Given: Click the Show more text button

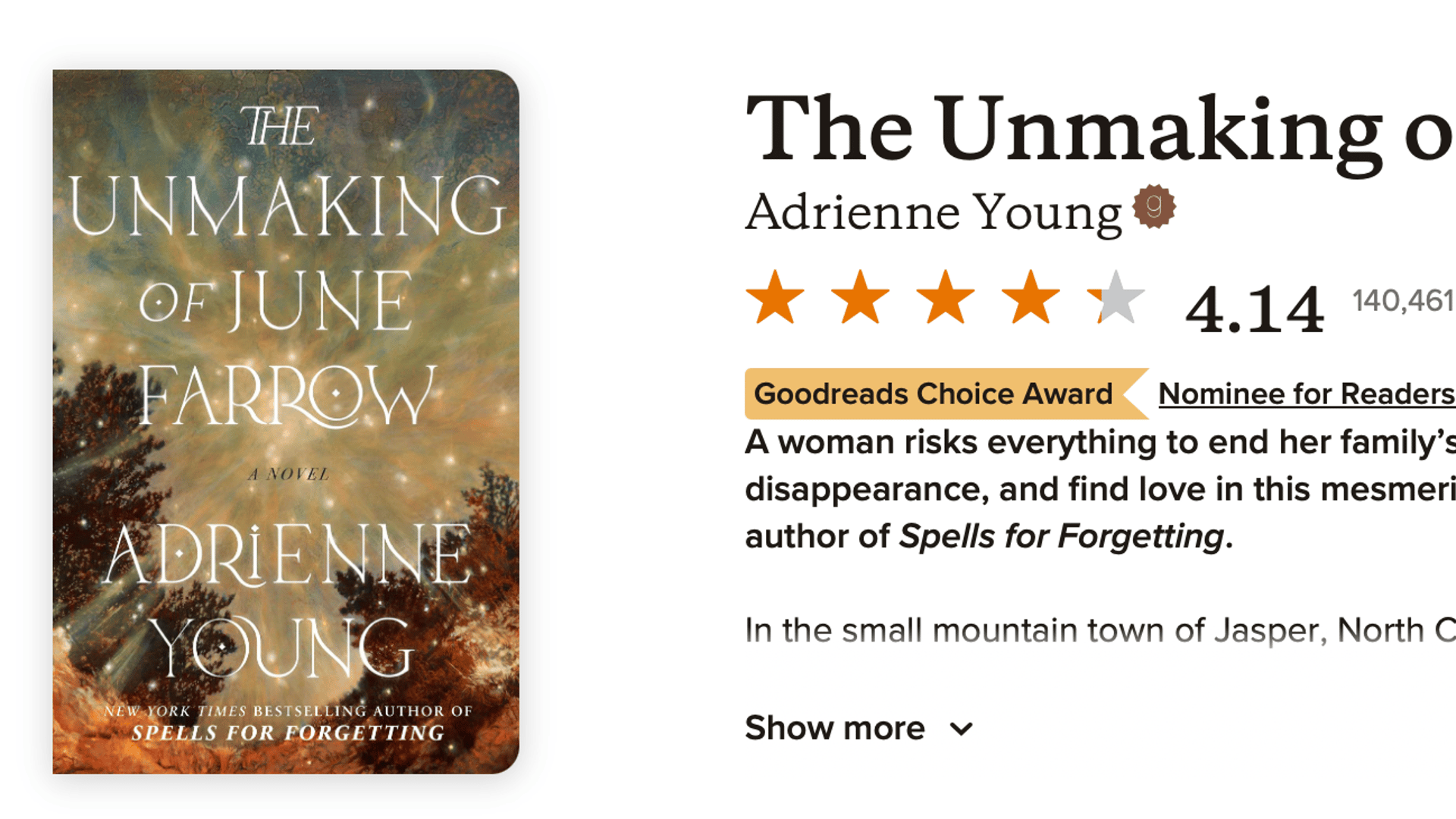Looking at the screenshot, I should 835,728.
